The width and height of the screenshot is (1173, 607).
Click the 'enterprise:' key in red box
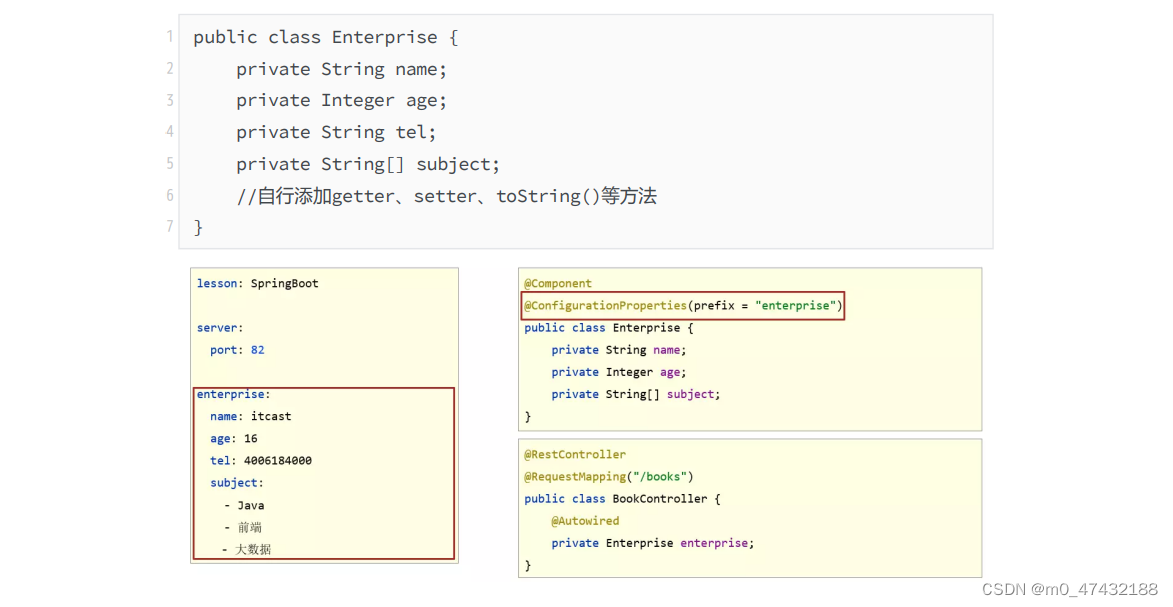233,394
